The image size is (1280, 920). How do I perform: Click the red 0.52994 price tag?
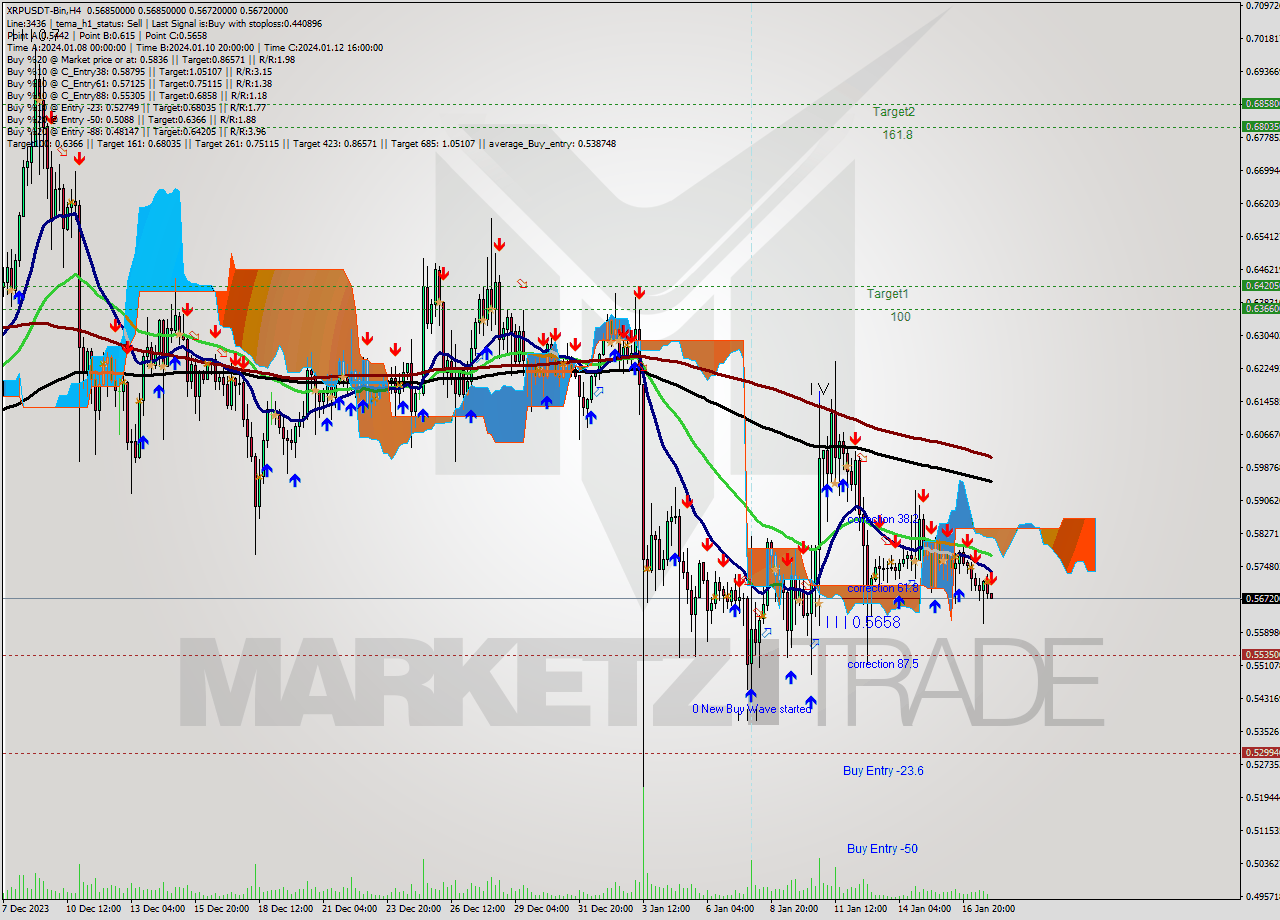(1260, 752)
